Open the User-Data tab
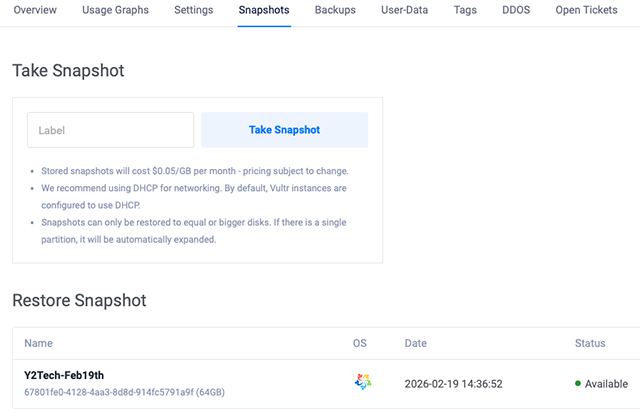Screen dimensions: 640x409 (x=404, y=10)
